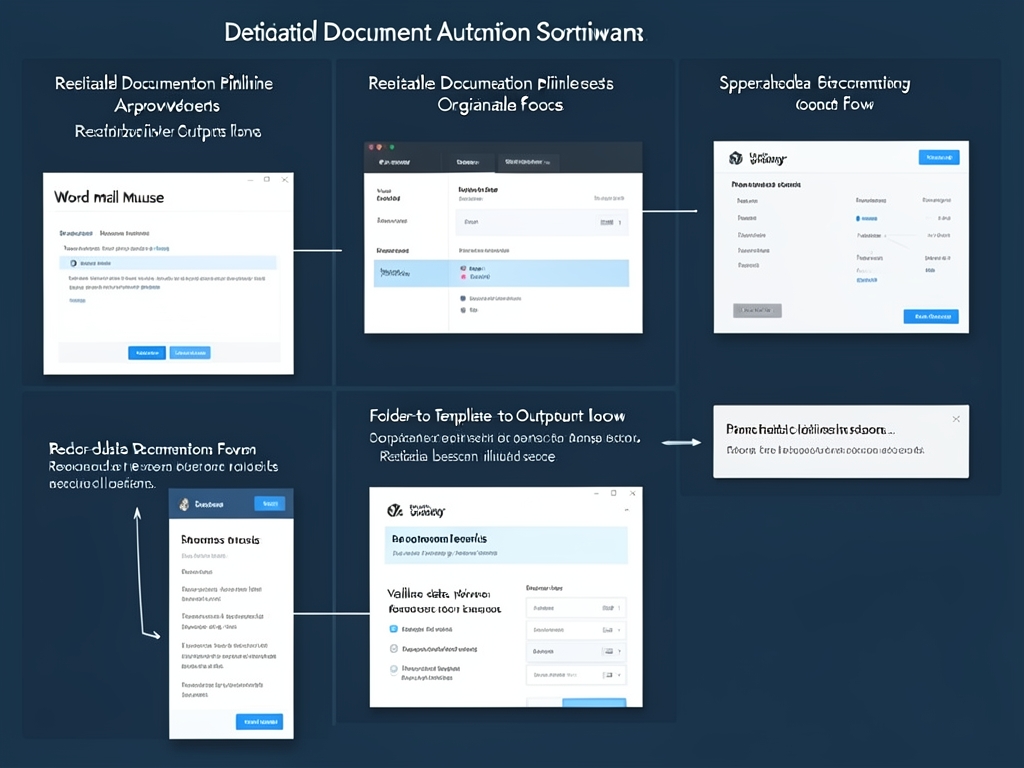The height and width of the screenshot is (768, 1024).
Task: Click the darker blue button in 'Word mall Muuse'
Action: click(147, 353)
